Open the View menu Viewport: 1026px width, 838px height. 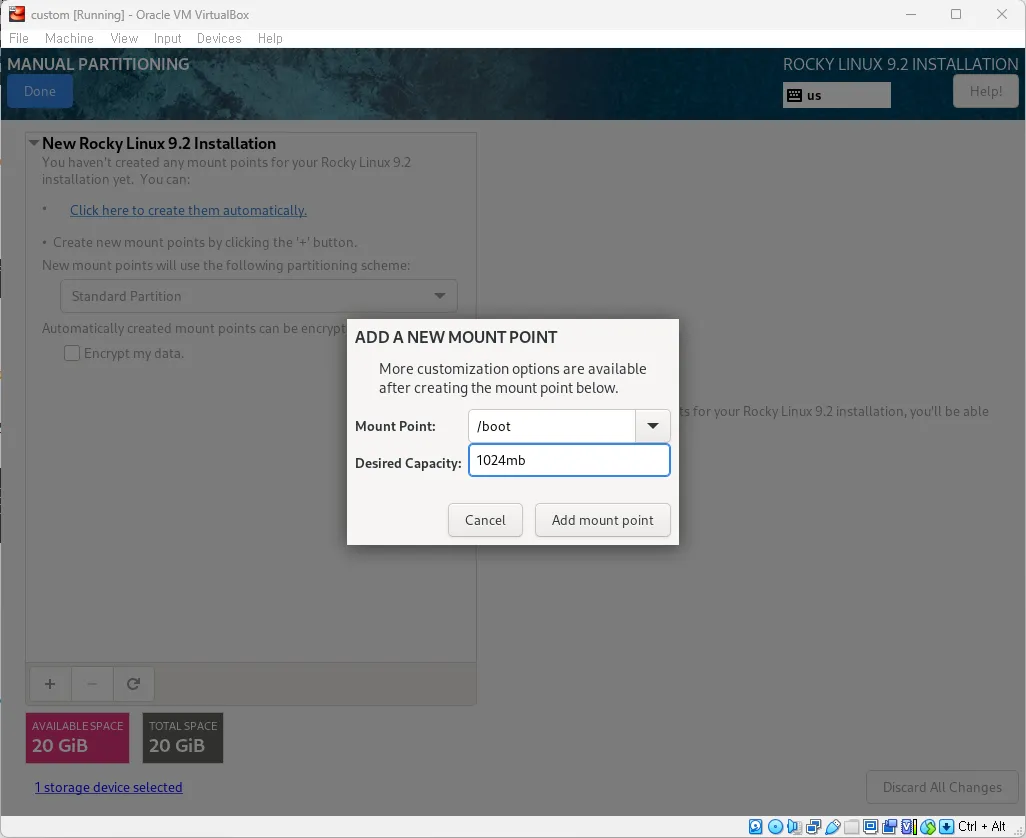pos(124,38)
